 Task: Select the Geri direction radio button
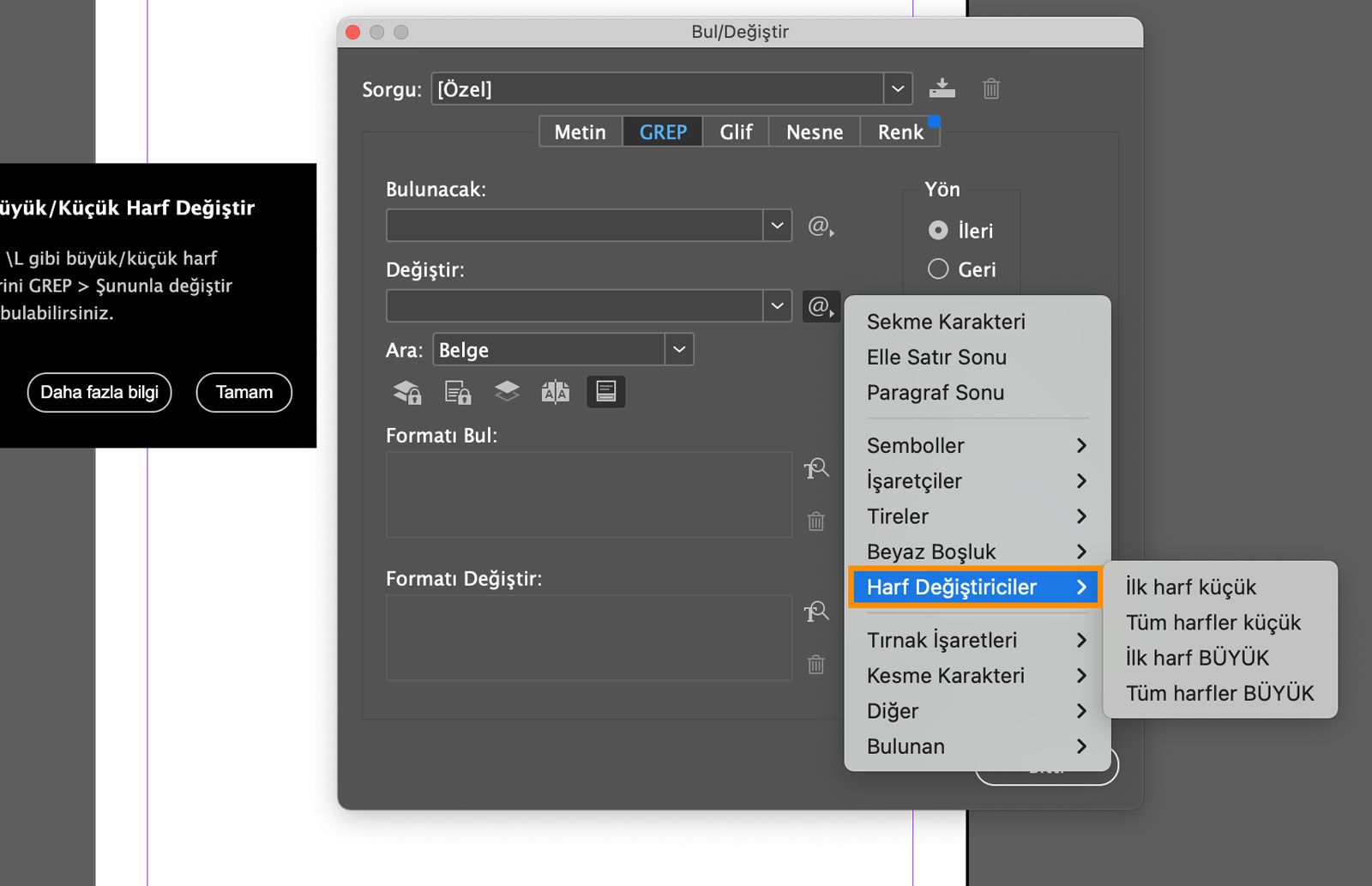click(x=939, y=269)
